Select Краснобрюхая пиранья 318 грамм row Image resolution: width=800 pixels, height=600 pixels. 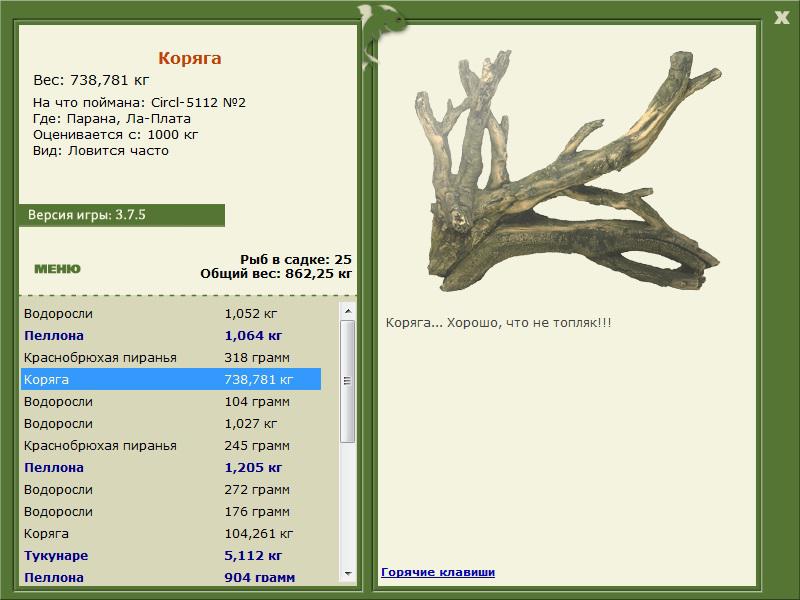(x=171, y=358)
